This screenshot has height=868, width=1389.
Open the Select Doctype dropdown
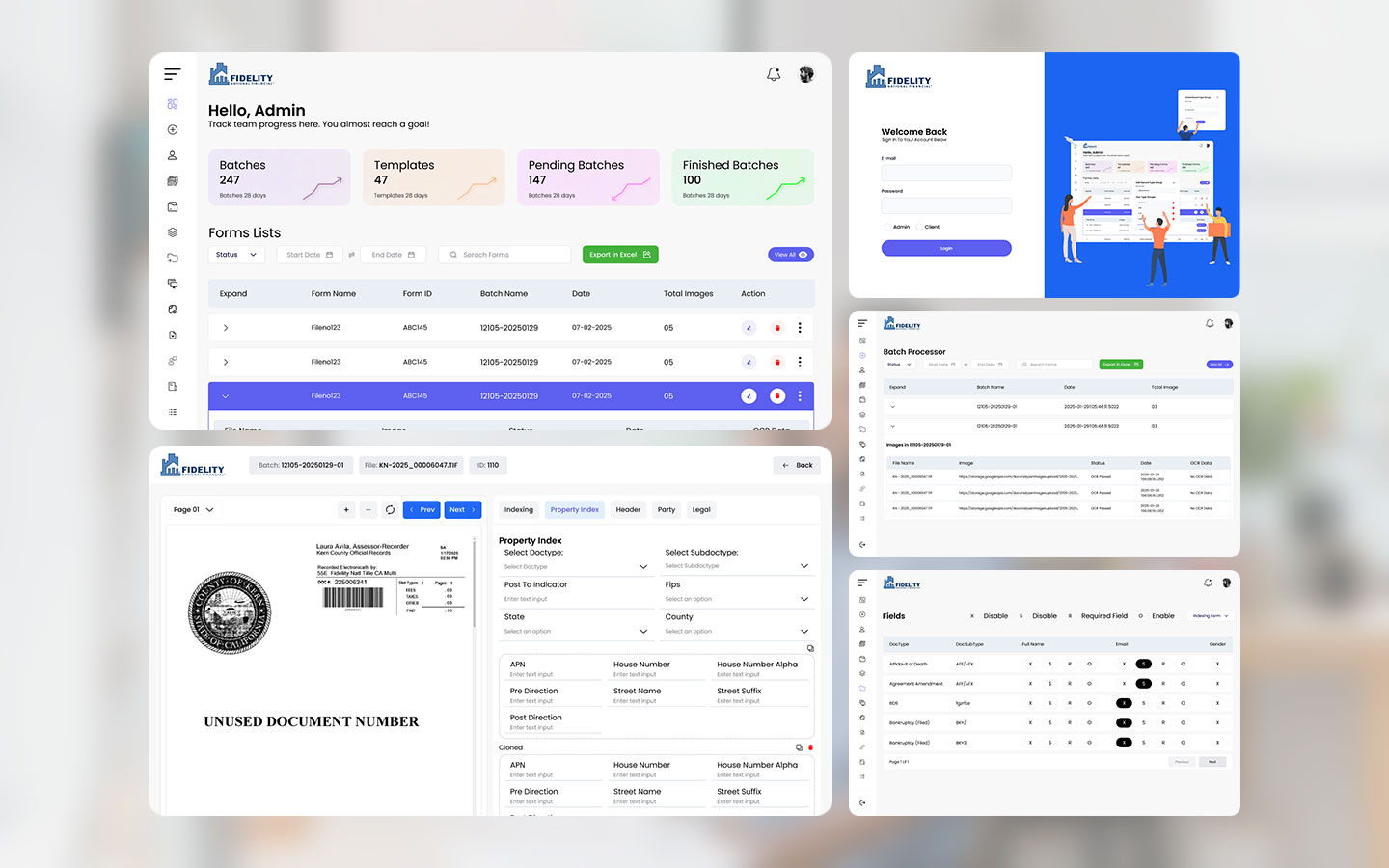click(x=576, y=567)
